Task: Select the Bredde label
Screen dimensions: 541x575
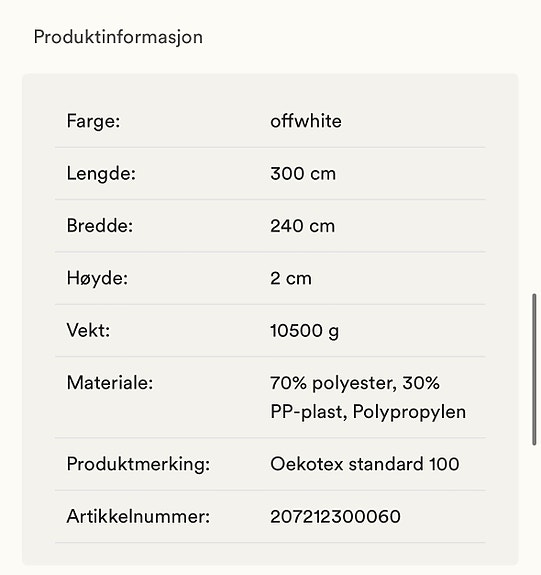Action: pos(100,226)
